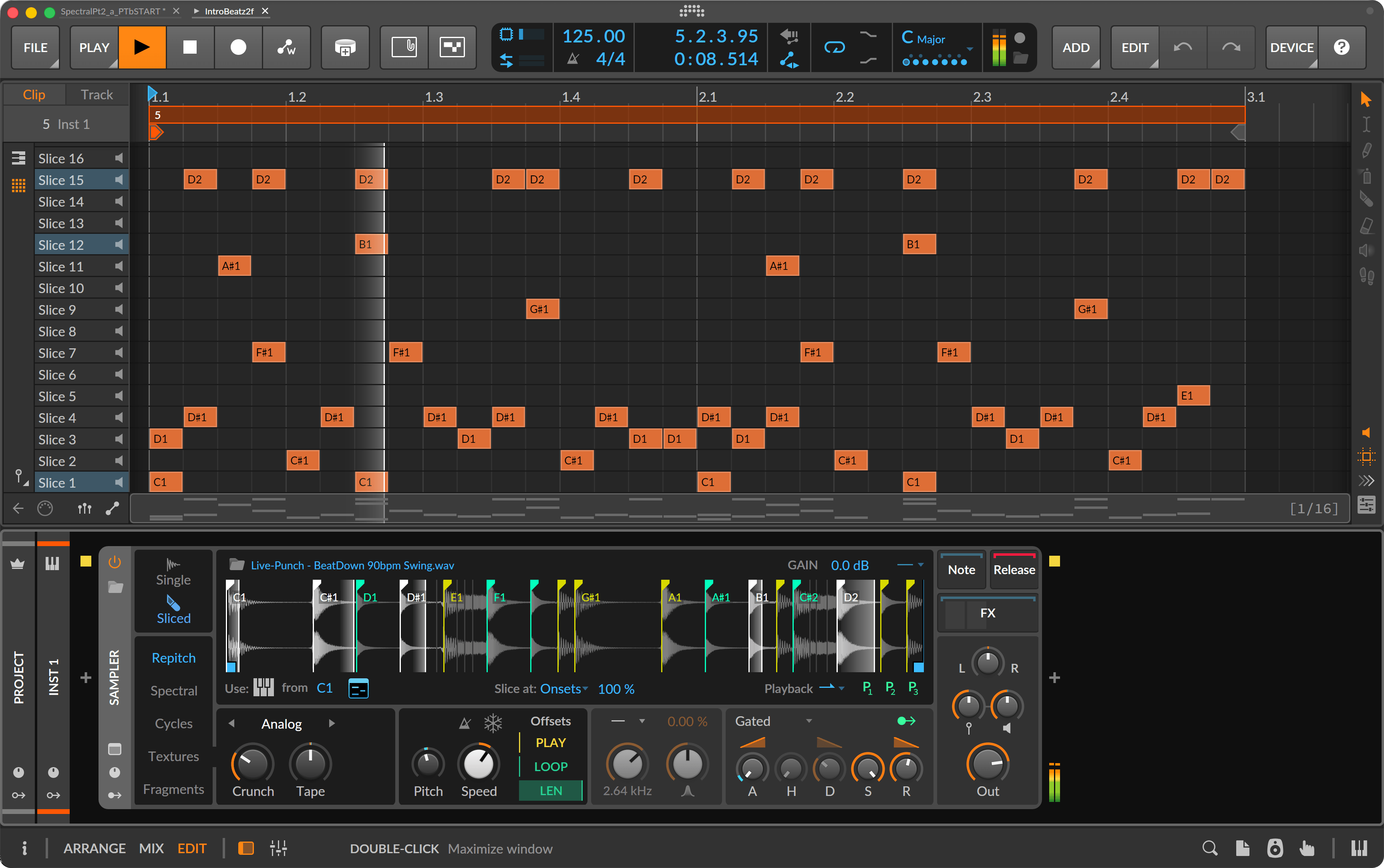Open the ADD menu

point(1076,47)
